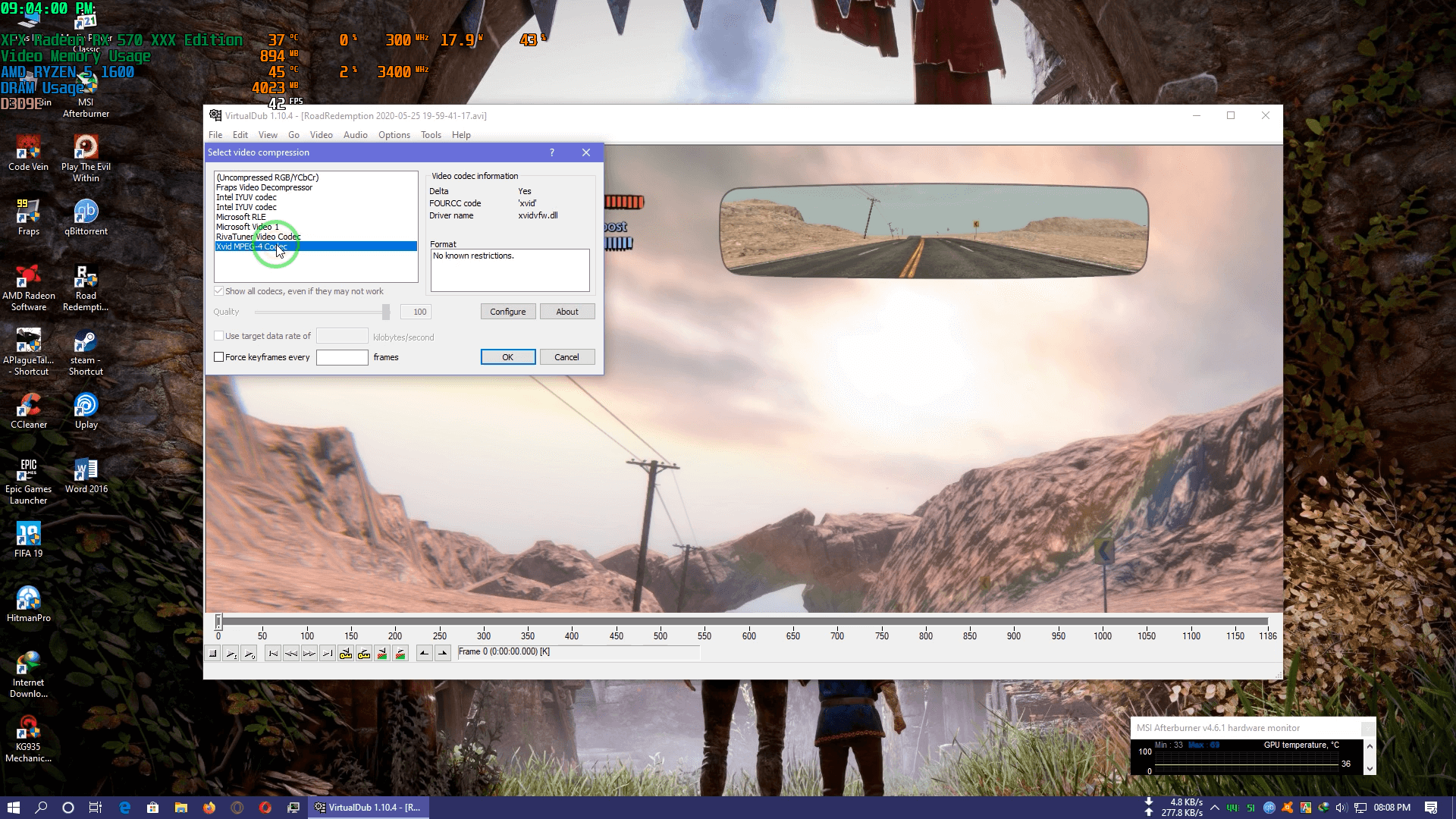This screenshot has height=819, width=1456.
Task: Step backward one frame
Action: 291,654
